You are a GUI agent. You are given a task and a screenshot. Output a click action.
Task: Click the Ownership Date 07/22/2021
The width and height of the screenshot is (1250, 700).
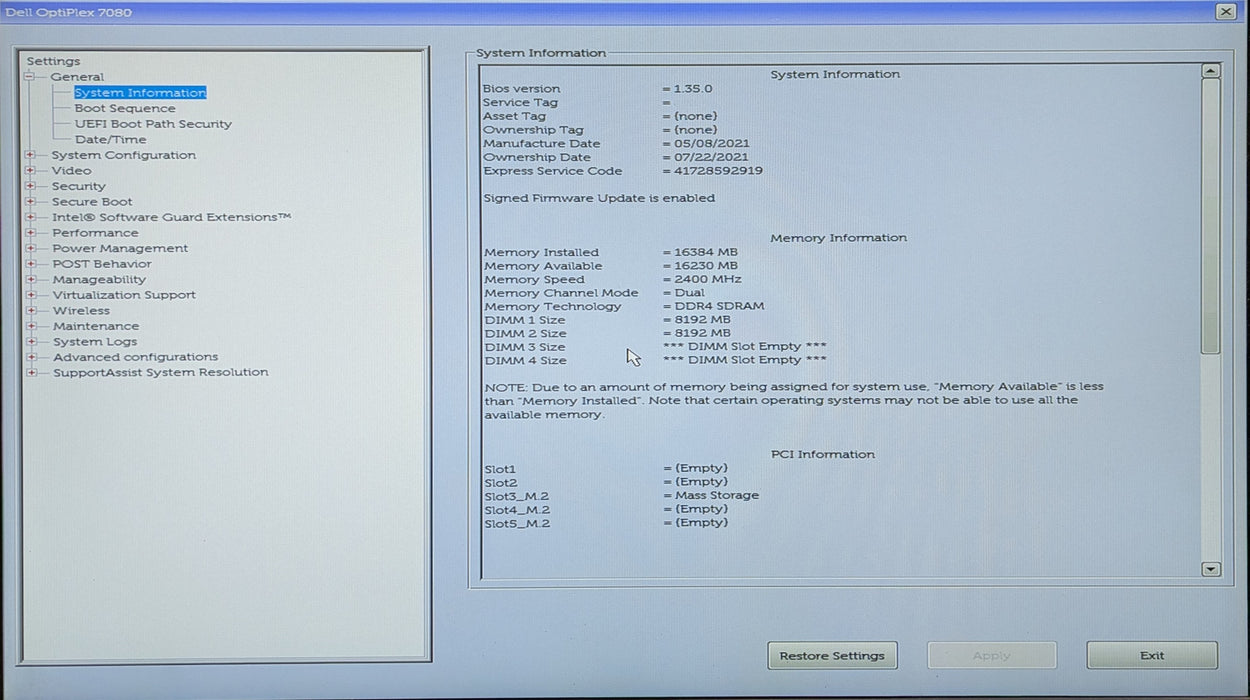pyautogui.click(x=711, y=157)
